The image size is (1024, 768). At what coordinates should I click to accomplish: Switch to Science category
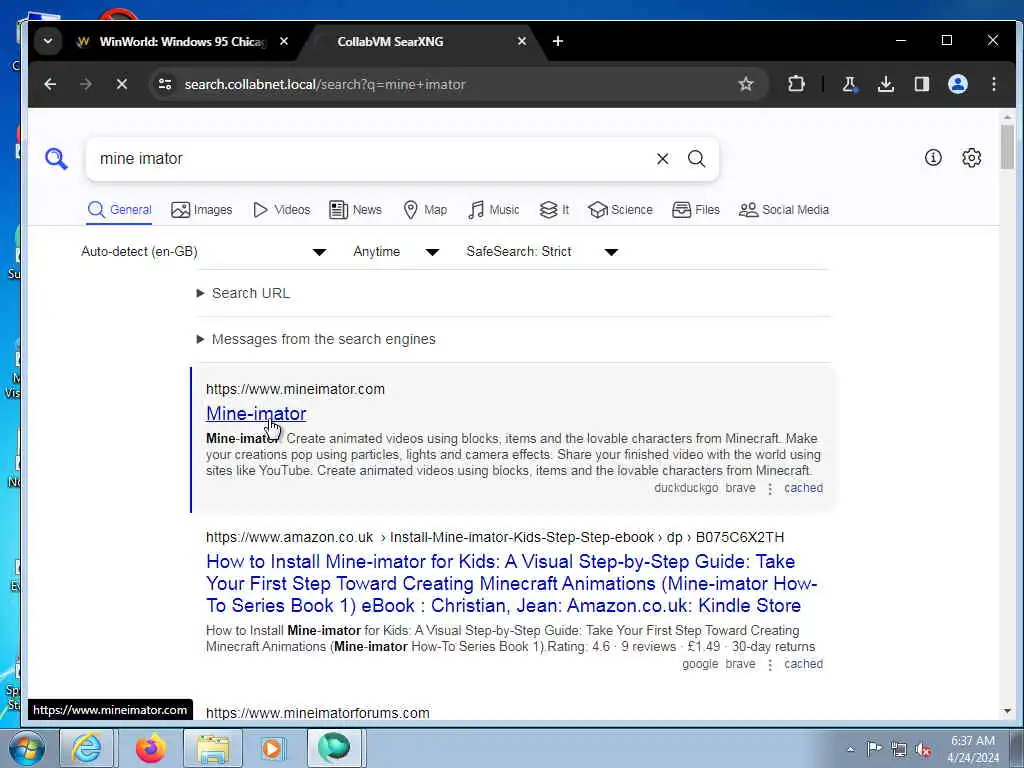pos(620,210)
